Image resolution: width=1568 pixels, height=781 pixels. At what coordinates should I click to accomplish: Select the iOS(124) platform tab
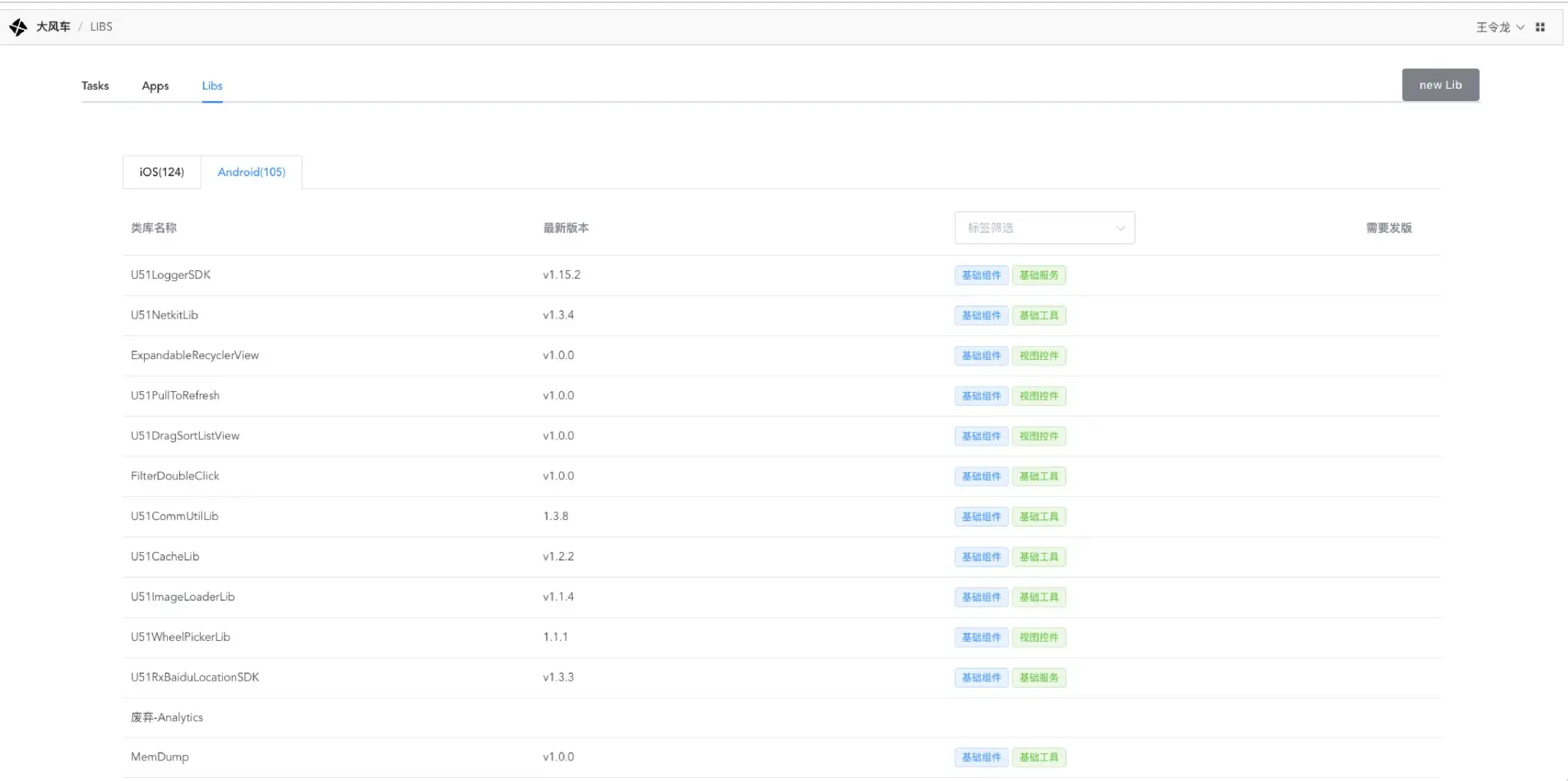162,172
